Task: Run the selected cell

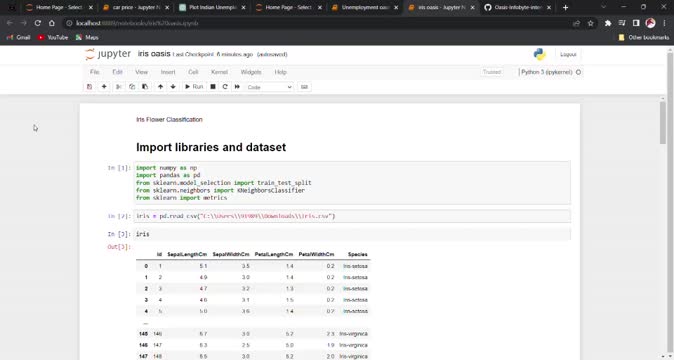Action: click(194, 87)
